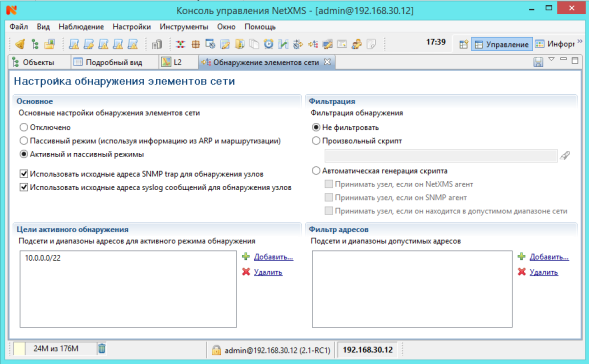Screen dimensions: 590x364
Task: Switch to the Подробный вид tab
Action: pyautogui.click(x=114, y=62)
